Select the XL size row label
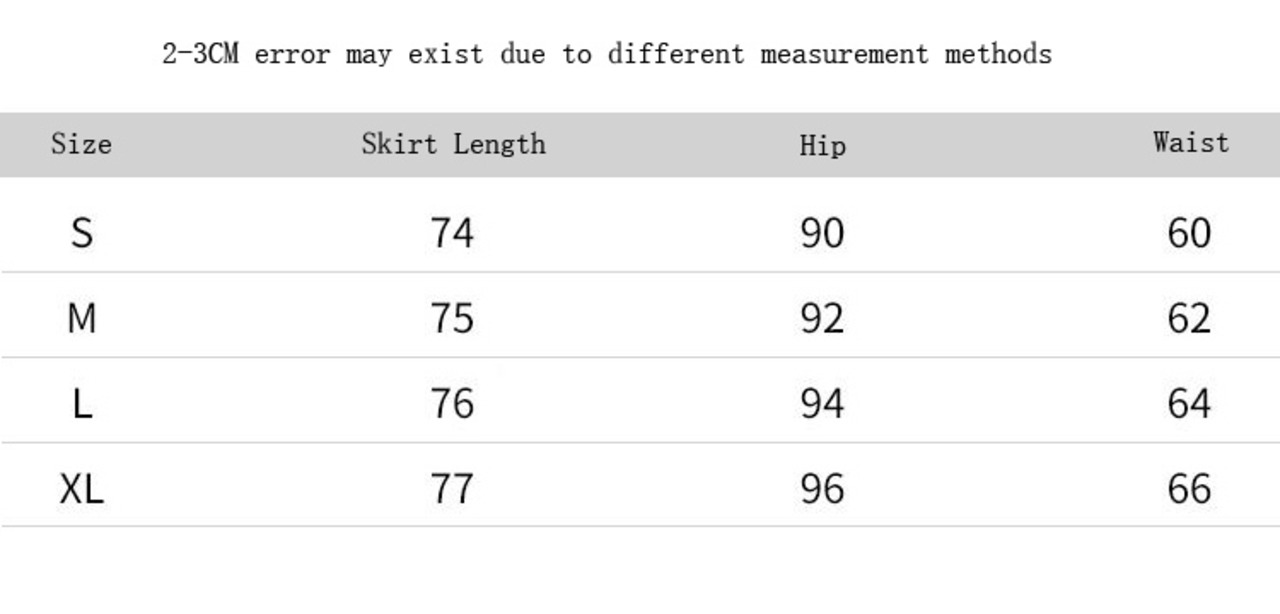This screenshot has width=1280, height=614. coord(81,489)
